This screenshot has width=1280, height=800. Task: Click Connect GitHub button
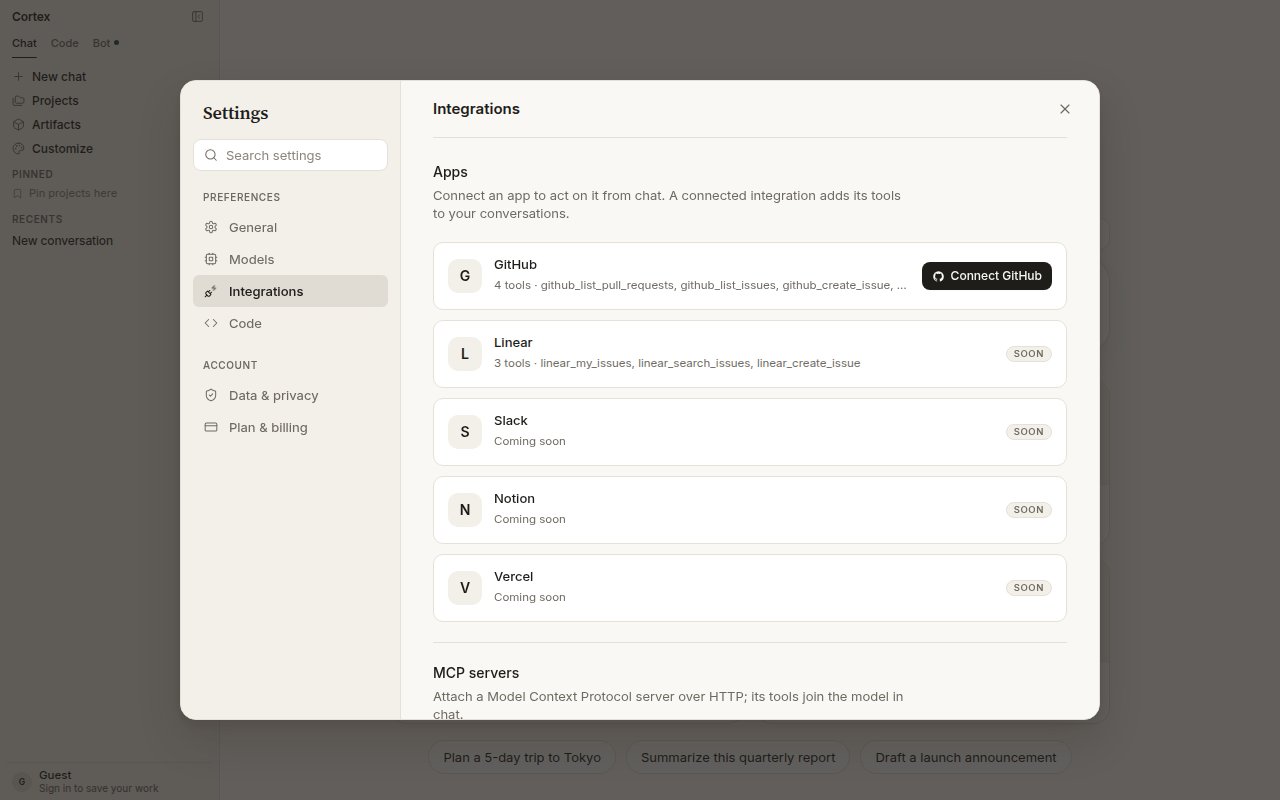986,276
